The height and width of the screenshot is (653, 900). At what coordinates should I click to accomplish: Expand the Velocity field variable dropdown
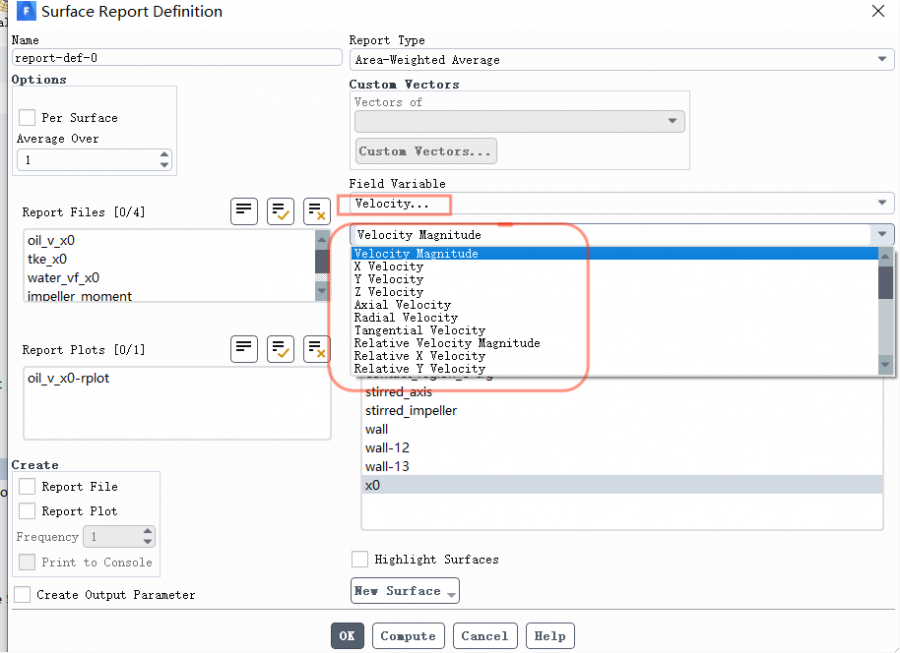[x=620, y=204]
